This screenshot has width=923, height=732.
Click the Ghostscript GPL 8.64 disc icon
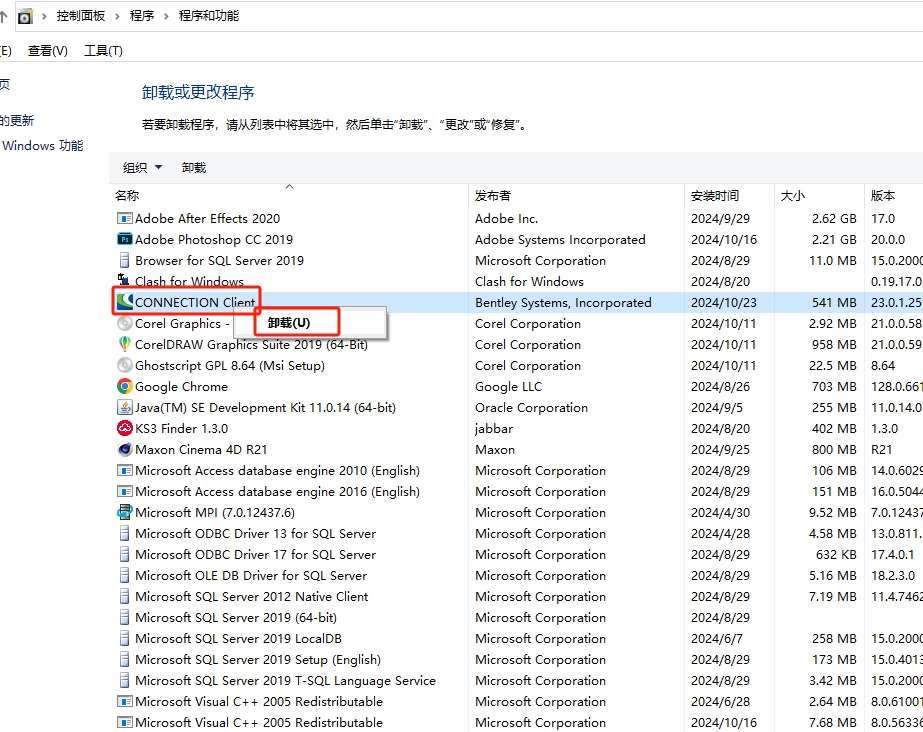click(125, 365)
